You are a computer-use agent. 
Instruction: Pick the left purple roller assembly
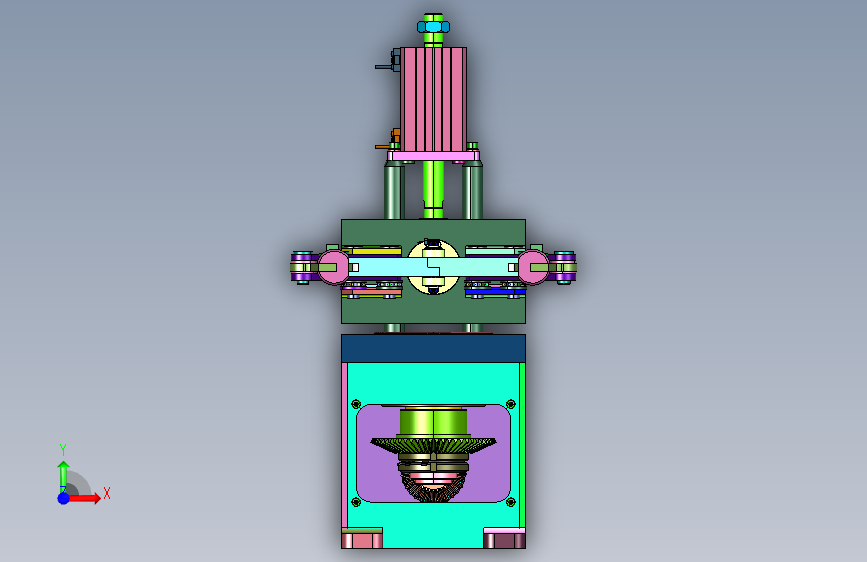[x=304, y=268]
